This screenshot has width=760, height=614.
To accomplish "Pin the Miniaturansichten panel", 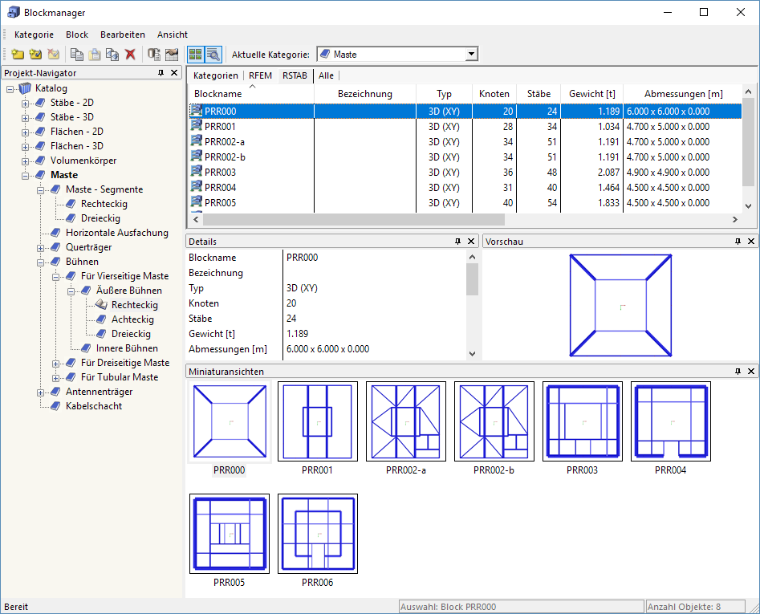I will (738, 371).
